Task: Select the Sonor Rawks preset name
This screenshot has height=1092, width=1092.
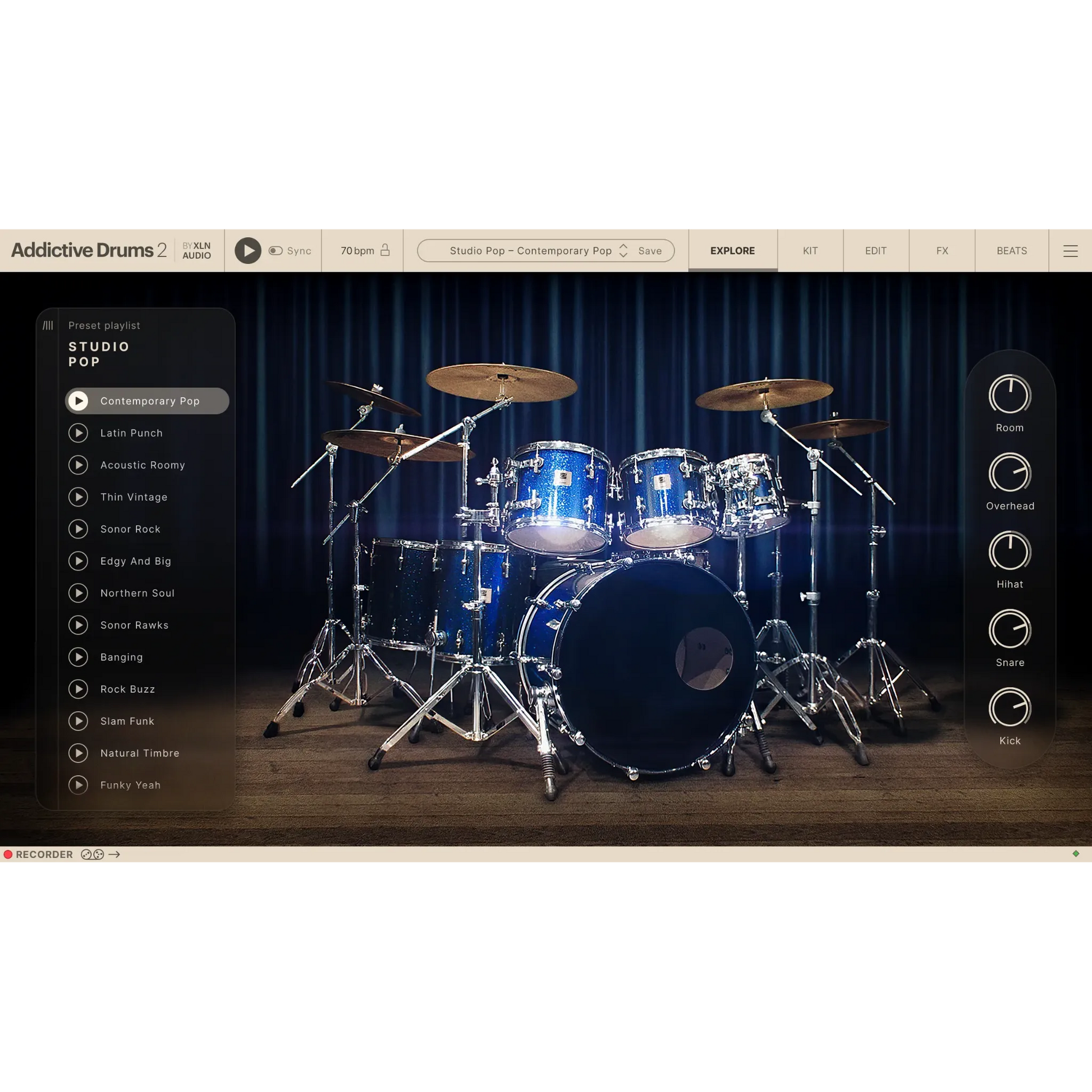Action: tap(135, 625)
